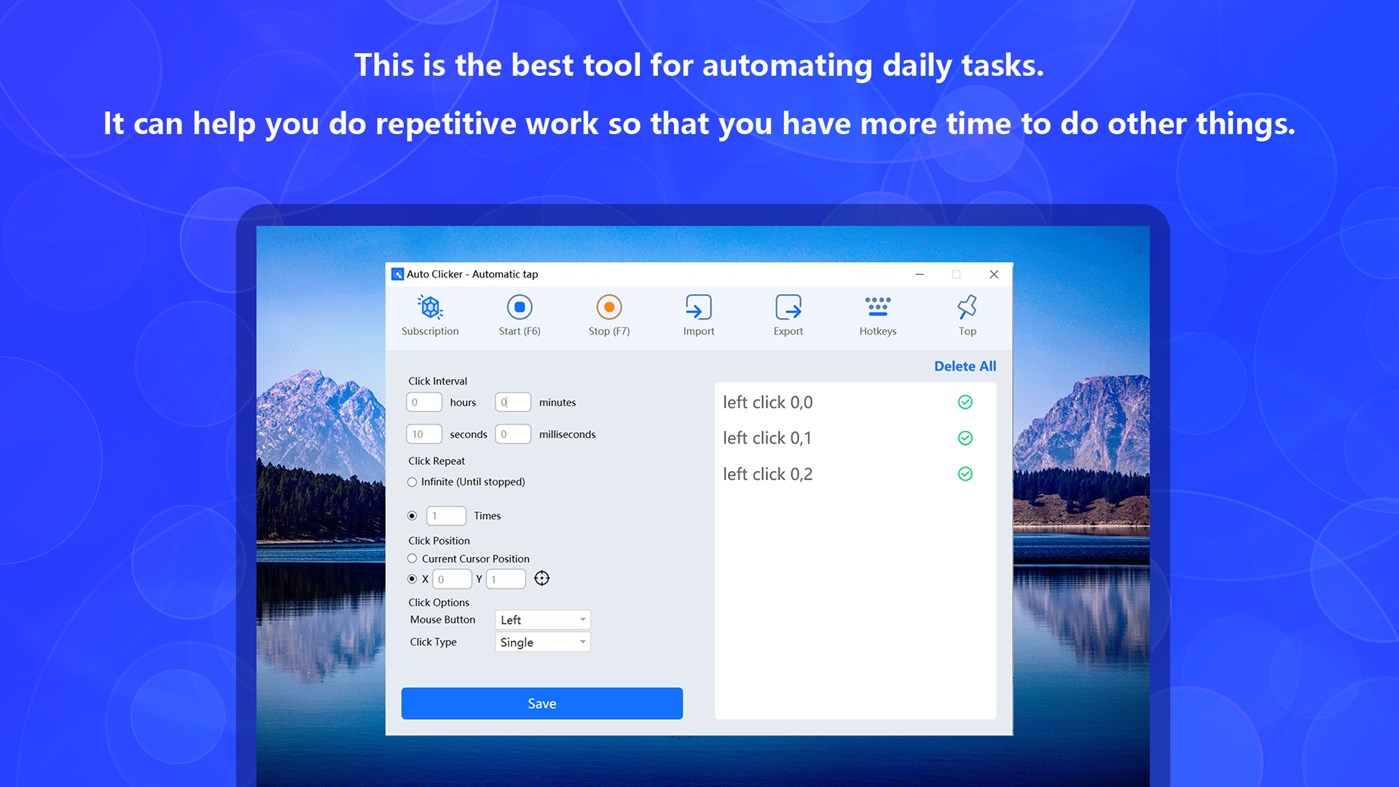This screenshot has height=787, width=1399.
Task: Focus the minutes input field
Action: [513, 402]
